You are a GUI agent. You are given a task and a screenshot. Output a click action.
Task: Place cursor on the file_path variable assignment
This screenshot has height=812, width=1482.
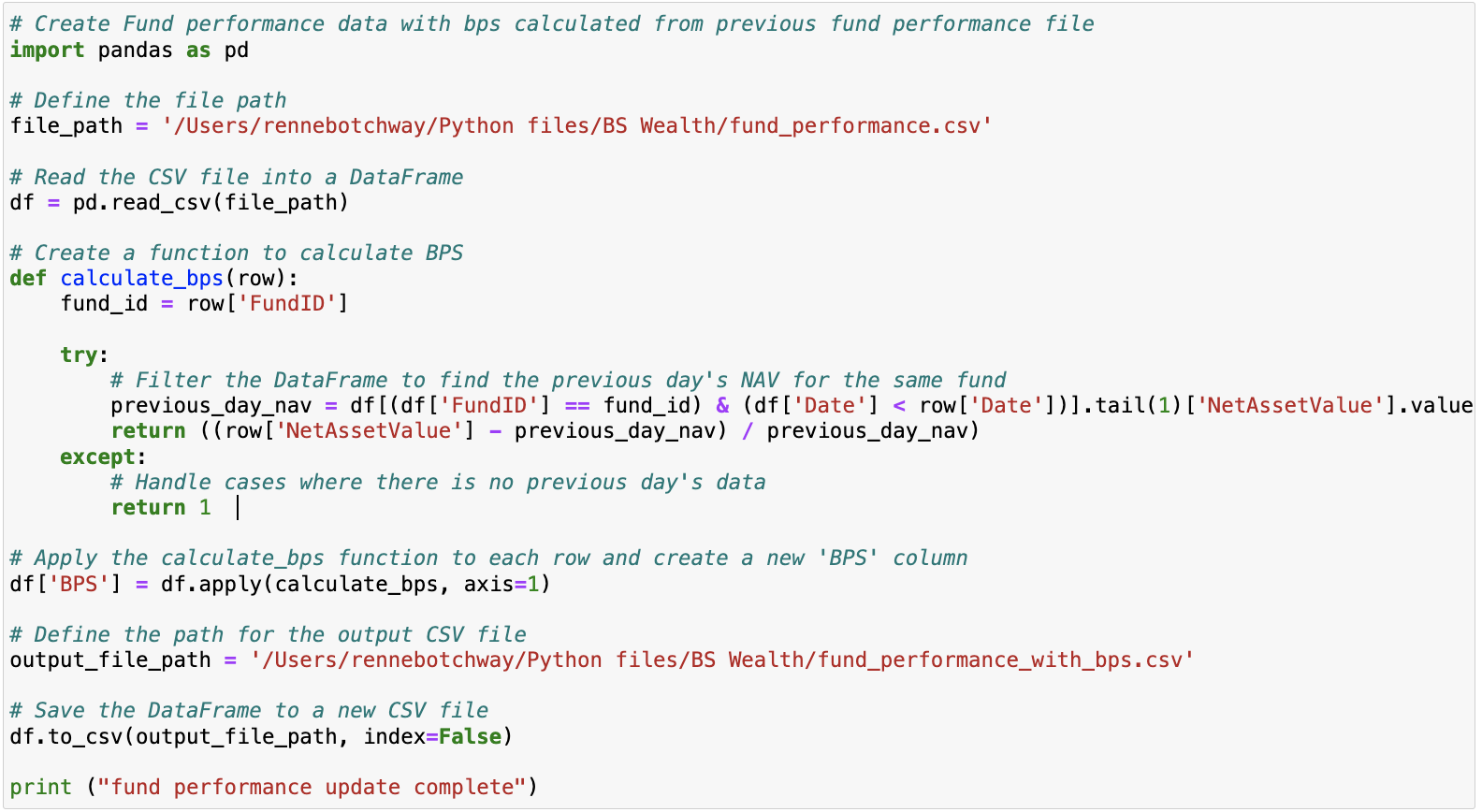coord(66,126)
